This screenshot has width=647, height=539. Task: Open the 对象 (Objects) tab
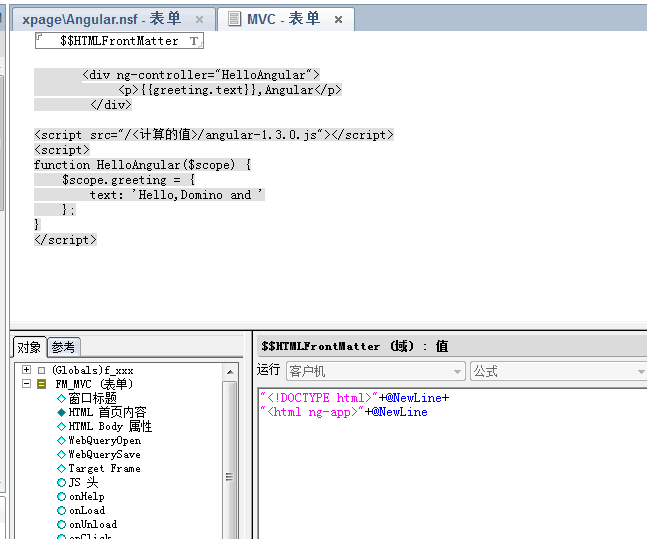click(x=29, y=347)
